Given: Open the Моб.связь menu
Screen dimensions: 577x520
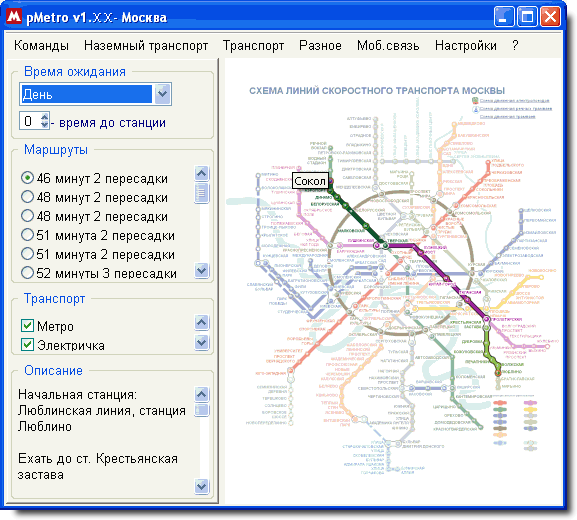Looking at the screenshot, I should 388,46.
